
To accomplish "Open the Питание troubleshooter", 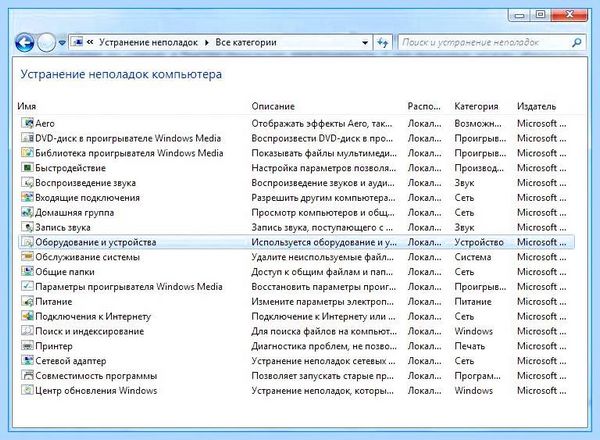I will [54, 301].
